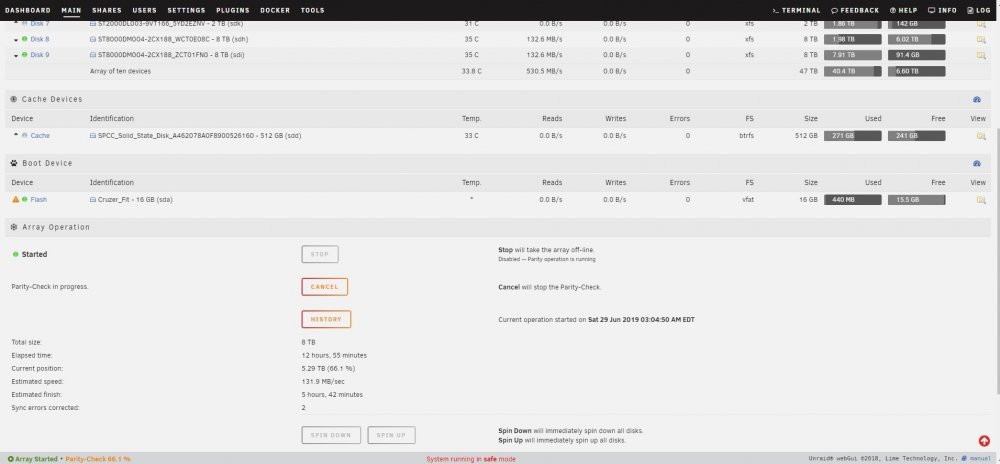1000x464 pixels.
Task: Cancel the running Parity-Check
Action: point(325,287)
